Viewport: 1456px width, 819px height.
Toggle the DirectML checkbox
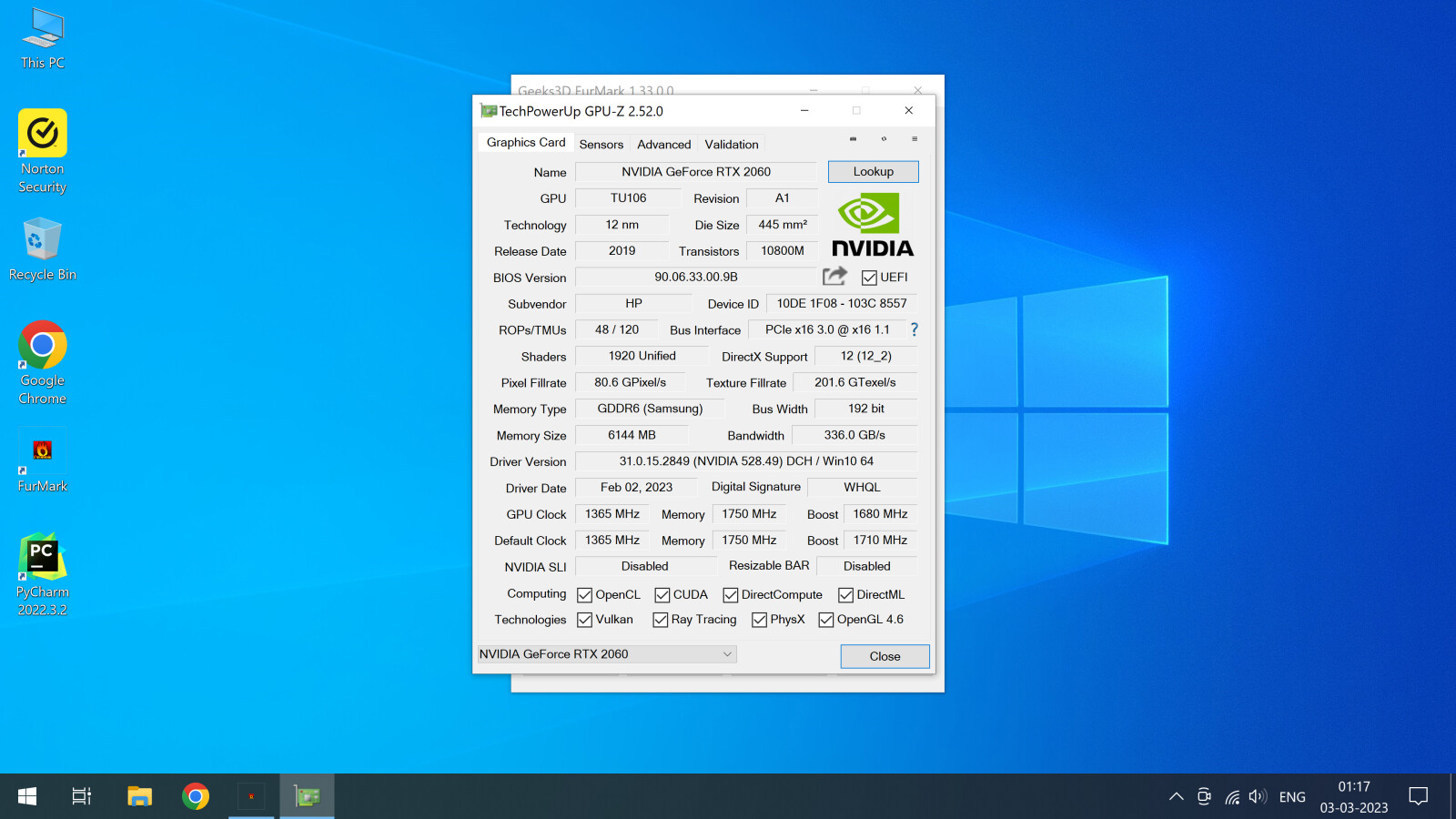pos(845,595)
